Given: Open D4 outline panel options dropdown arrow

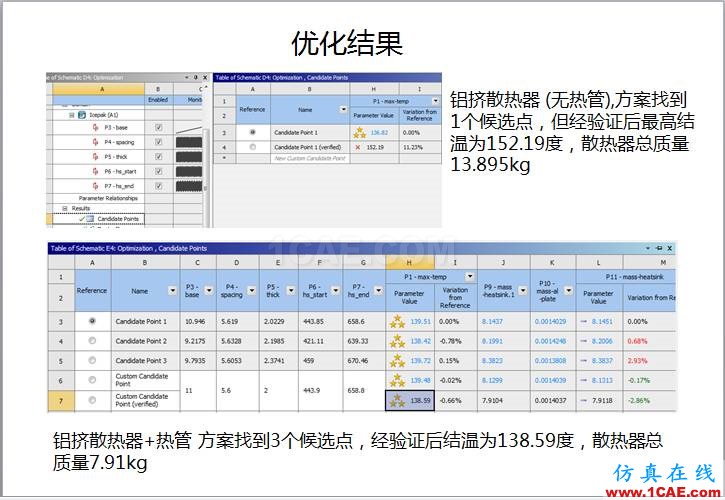Looking at the screenshot, I should coord(187,78).
